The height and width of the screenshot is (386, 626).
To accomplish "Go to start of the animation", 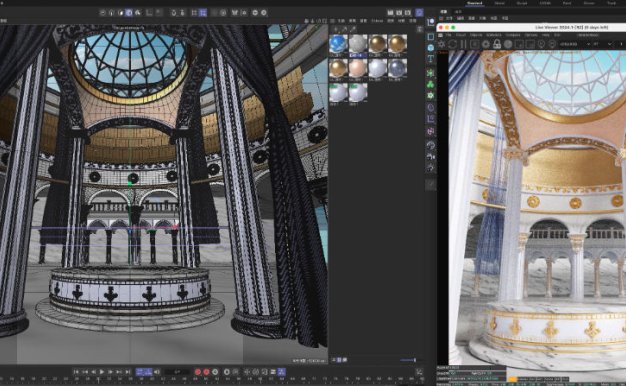I will 76,372.
